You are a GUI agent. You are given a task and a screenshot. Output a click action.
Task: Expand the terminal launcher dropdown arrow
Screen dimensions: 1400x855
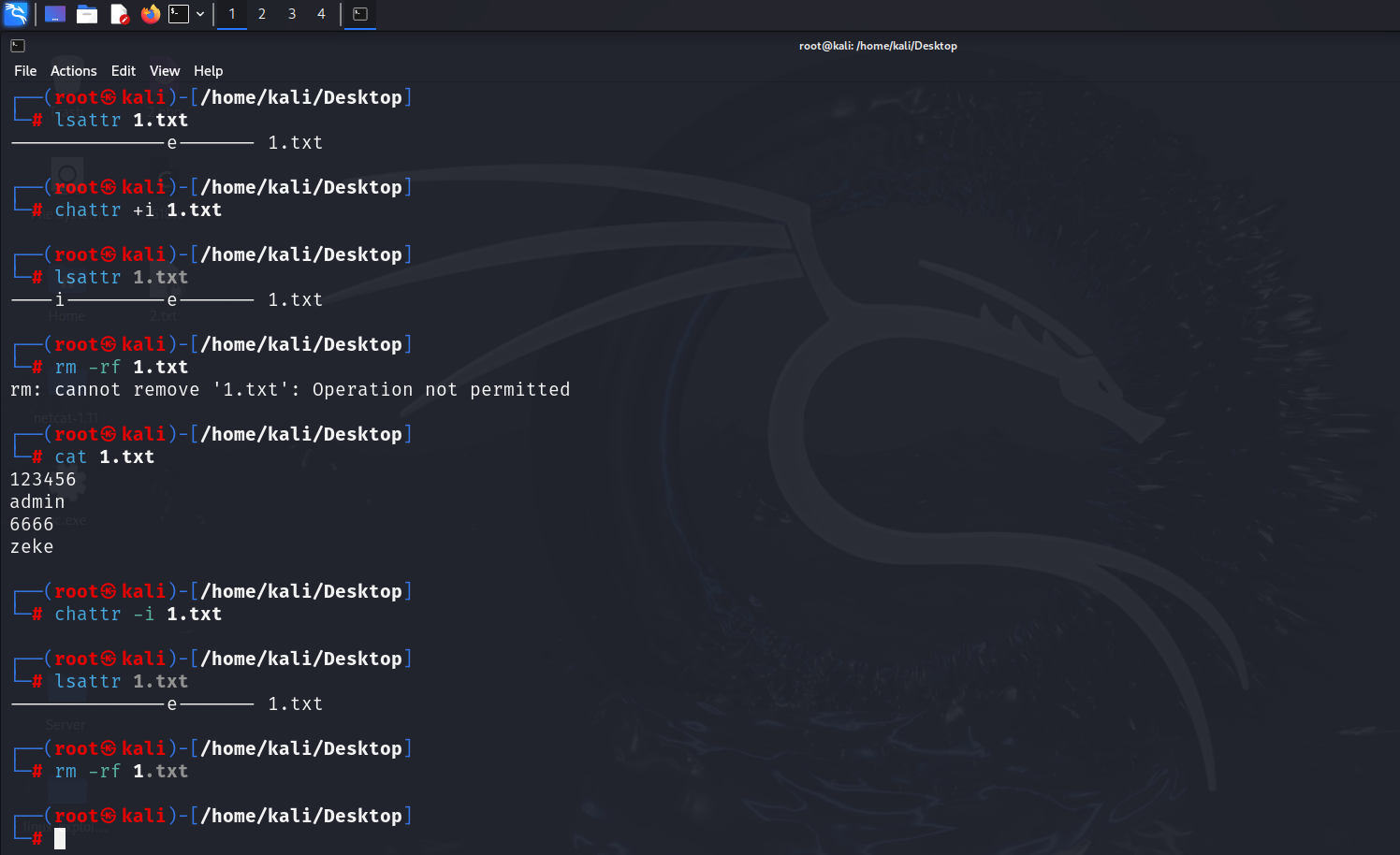pyautogui.click(x=200, y=14)
